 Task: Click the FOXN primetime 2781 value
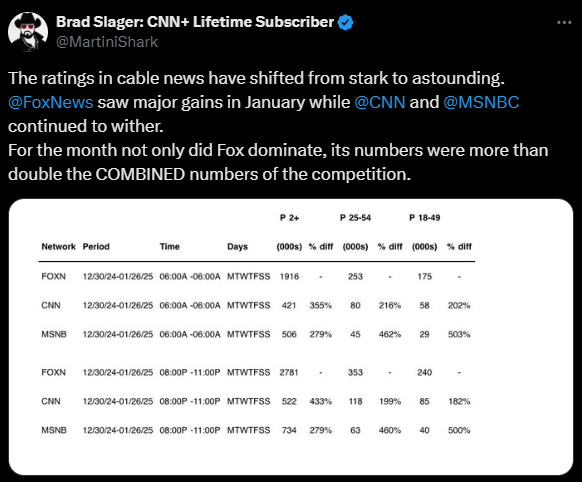click(289, 372)
